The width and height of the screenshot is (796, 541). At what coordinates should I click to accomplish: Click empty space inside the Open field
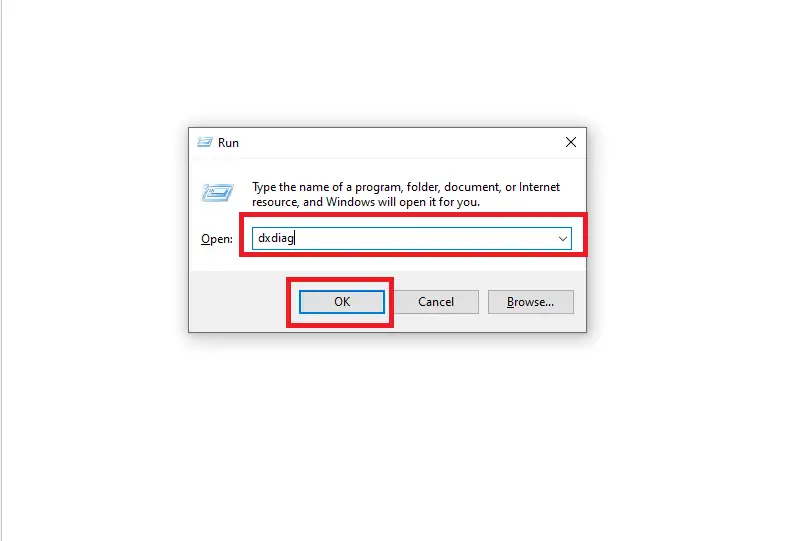click(426, 239)
